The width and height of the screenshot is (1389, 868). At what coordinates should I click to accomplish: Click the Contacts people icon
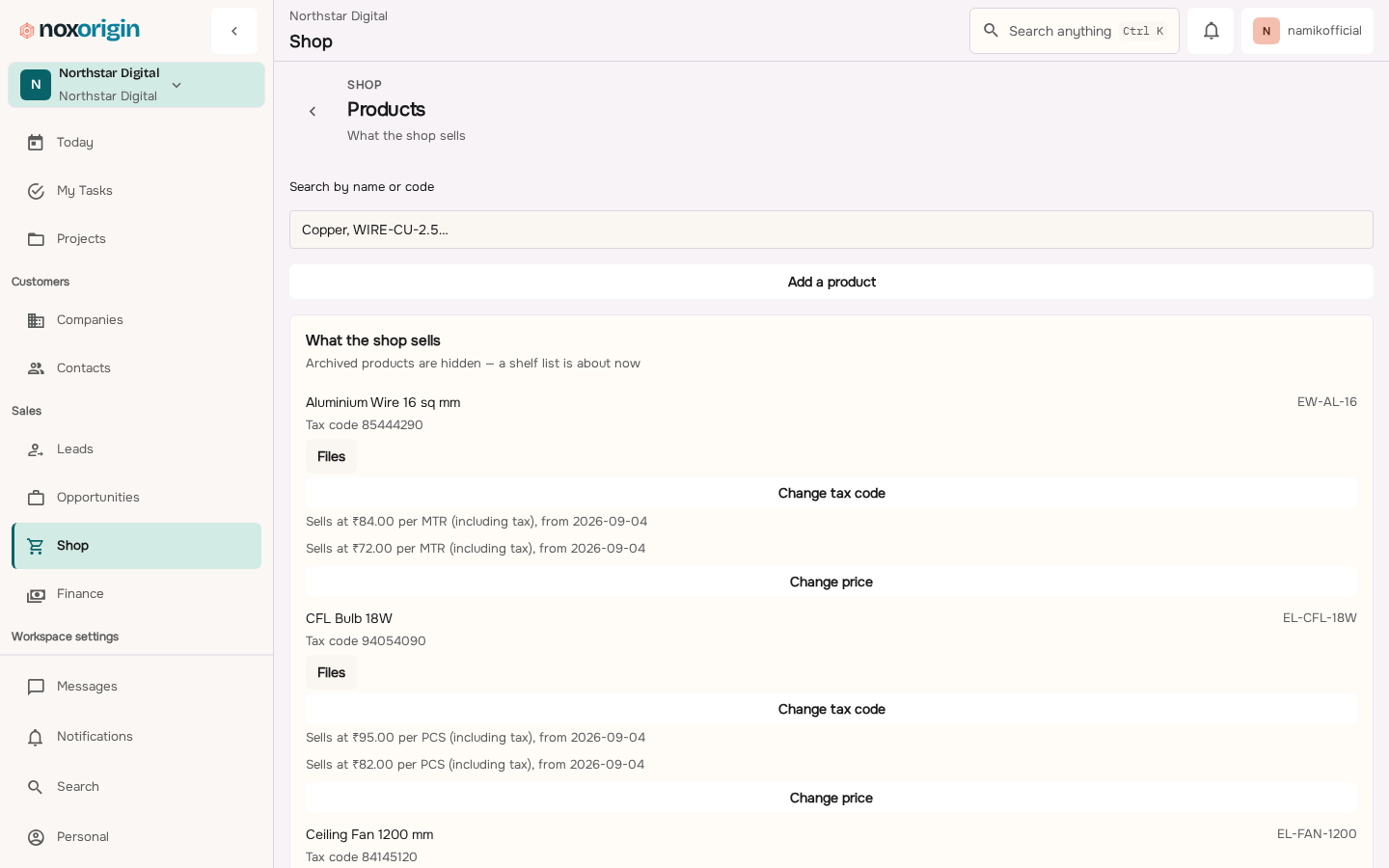(36, 368)
